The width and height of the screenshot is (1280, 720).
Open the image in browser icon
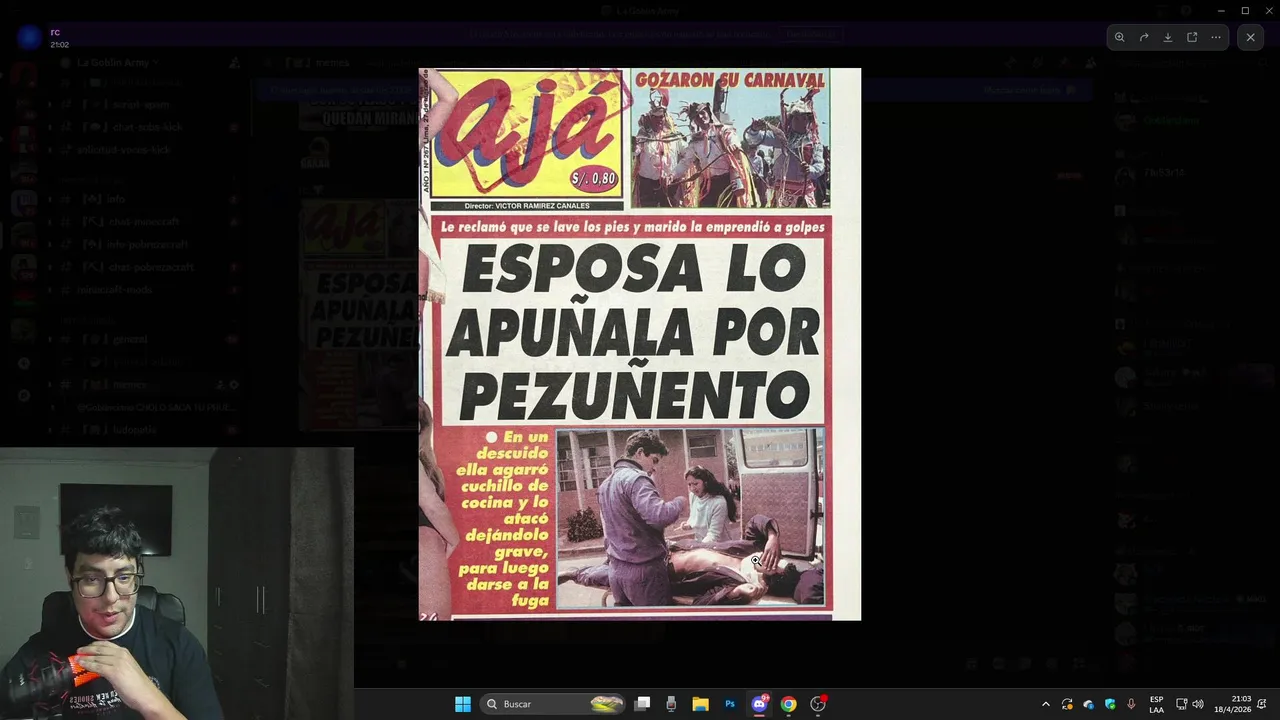click(x=1192, y=37)
